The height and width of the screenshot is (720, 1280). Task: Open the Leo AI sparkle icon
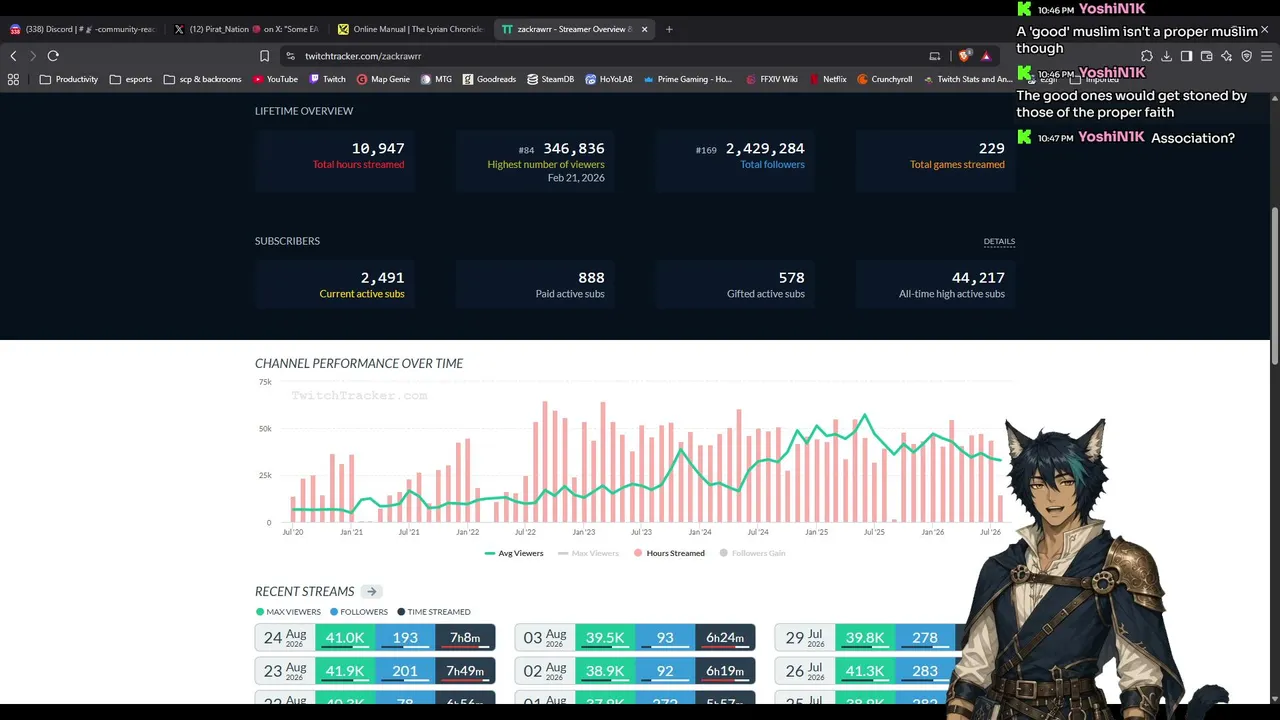tap(1226, 56)
